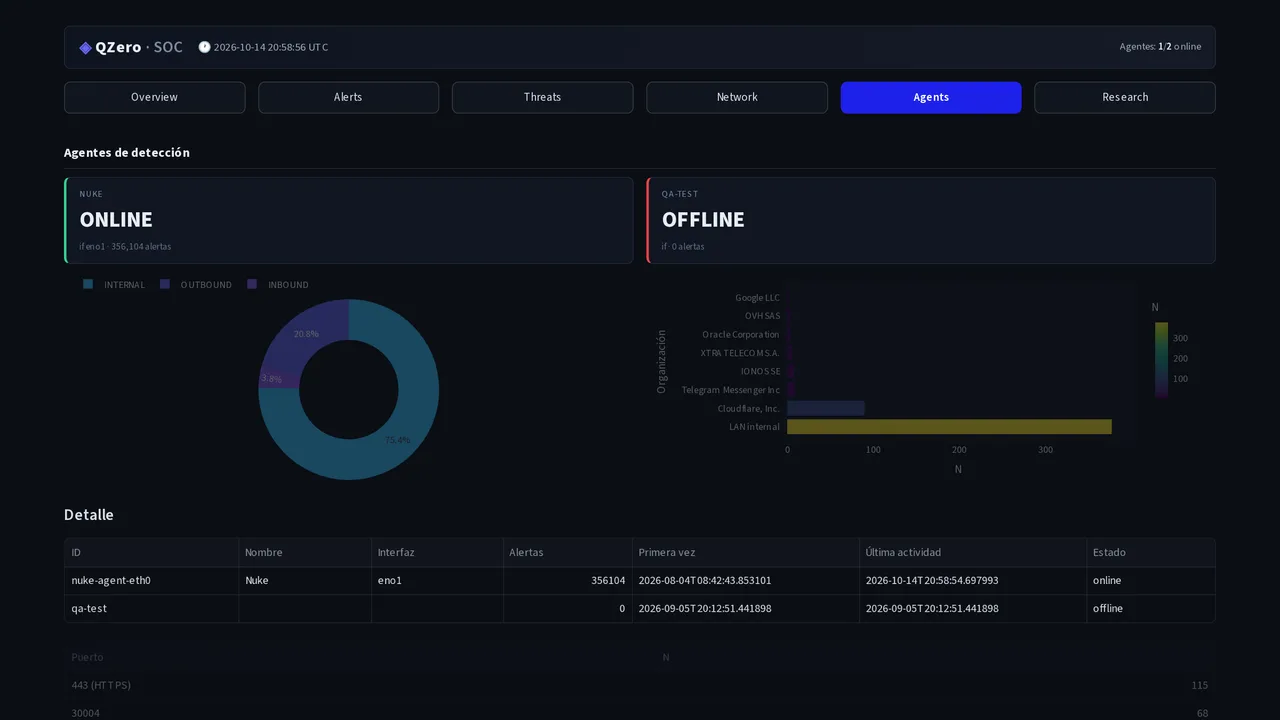Image resolution: width=1280 pixels, height=720 pixels.
Task: Click the Agentes 1/2 online indicator
Action: click(x=1160, y=47)
